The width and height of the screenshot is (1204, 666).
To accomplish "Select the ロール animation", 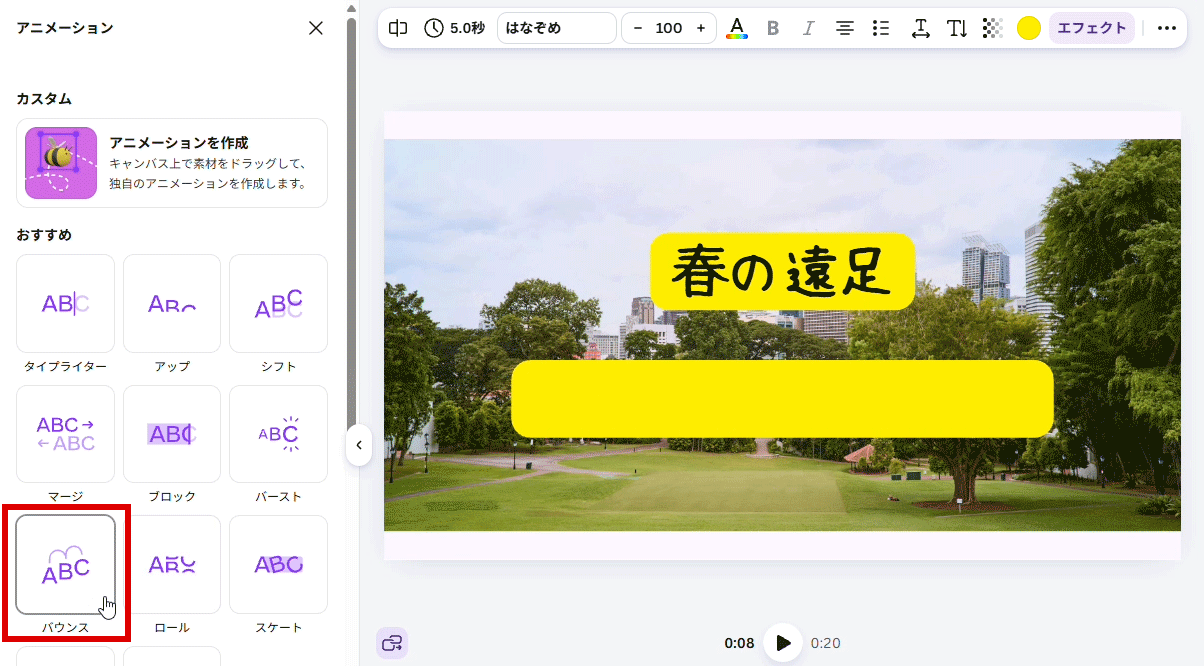I will (x=172, y=565).
